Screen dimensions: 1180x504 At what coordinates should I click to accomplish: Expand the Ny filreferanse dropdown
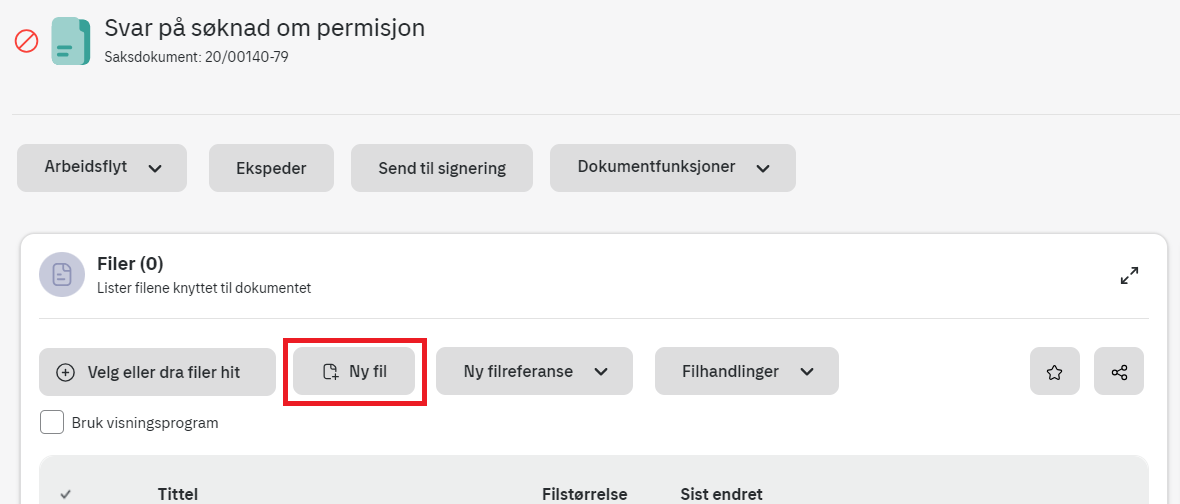pos(534,372)
